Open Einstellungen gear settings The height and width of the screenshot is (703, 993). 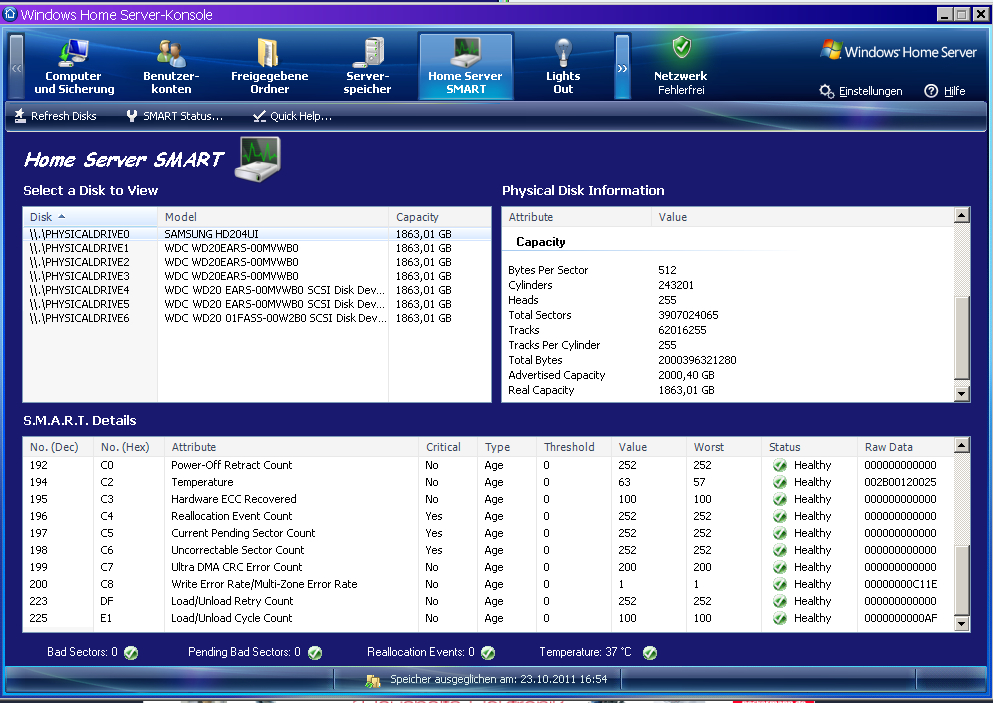861,91
